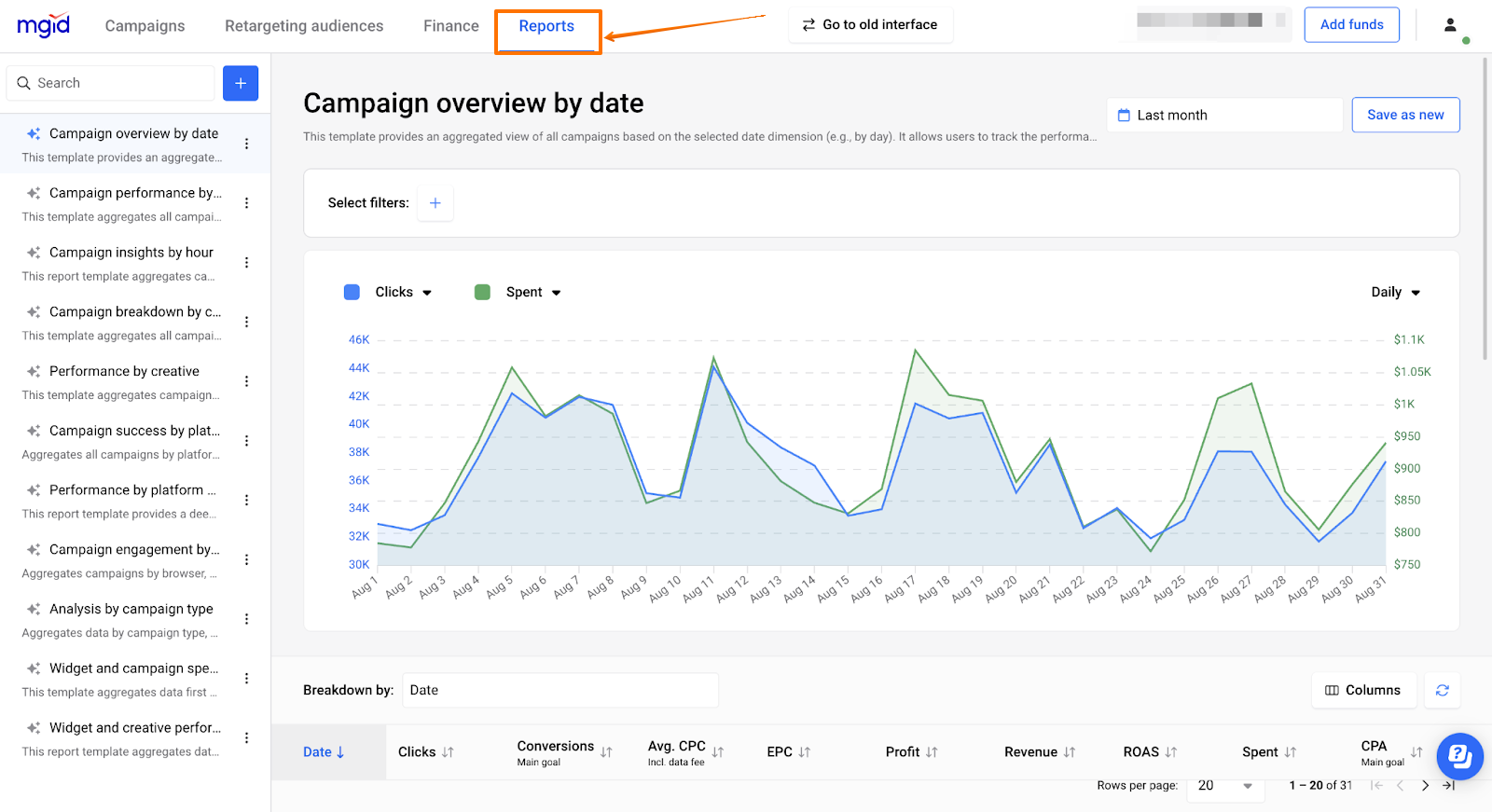Open the Last month date range picker

(1223, 116)
